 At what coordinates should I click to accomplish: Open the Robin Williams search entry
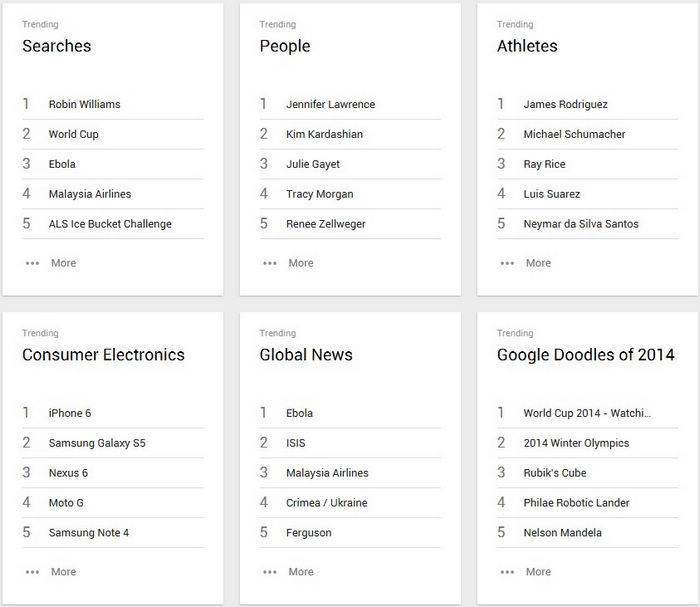pos(84,104)
